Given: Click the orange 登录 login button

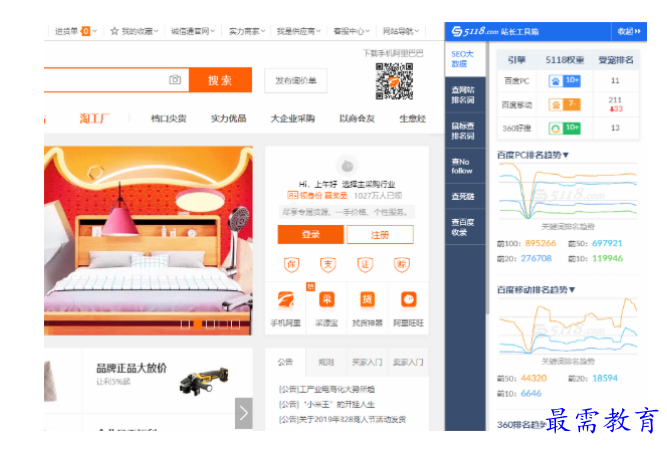Looking at the screenshot, I should [x=311, y=234].
